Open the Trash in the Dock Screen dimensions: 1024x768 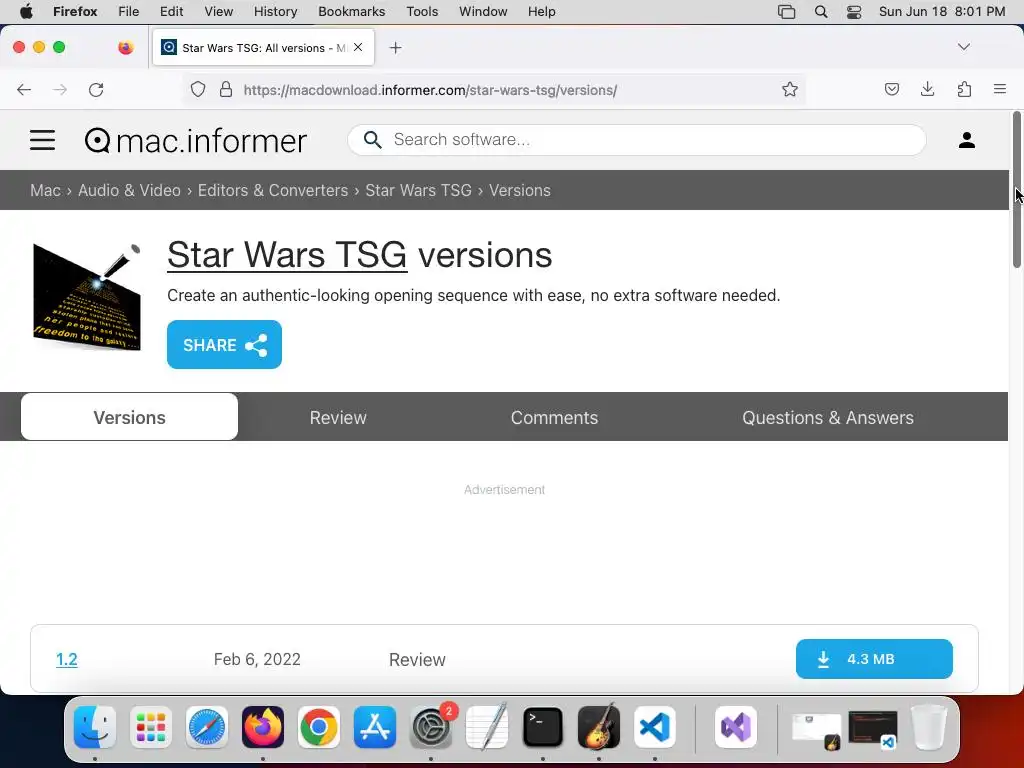point(929,727)
